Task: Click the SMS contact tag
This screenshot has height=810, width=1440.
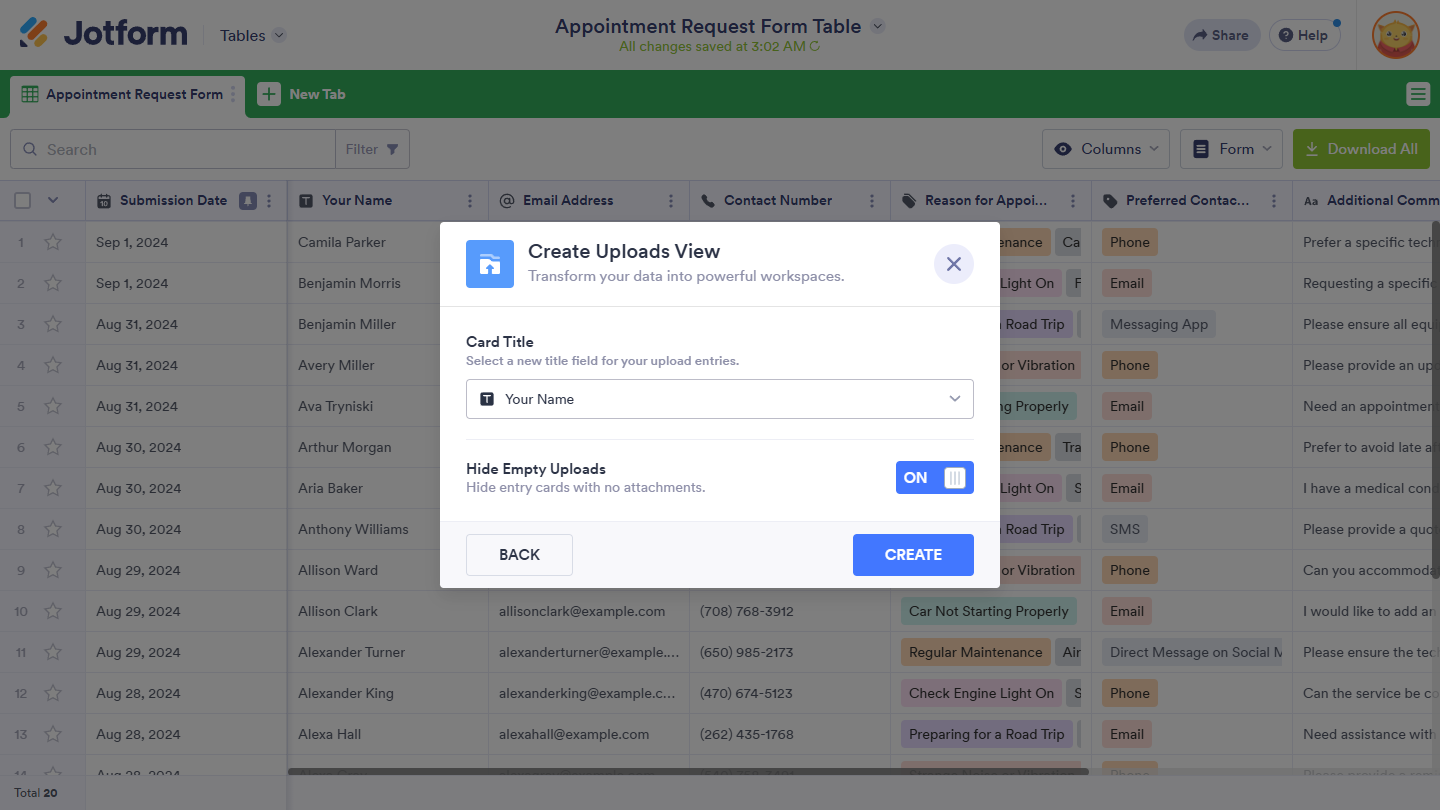Action: tap(1125, 529)
